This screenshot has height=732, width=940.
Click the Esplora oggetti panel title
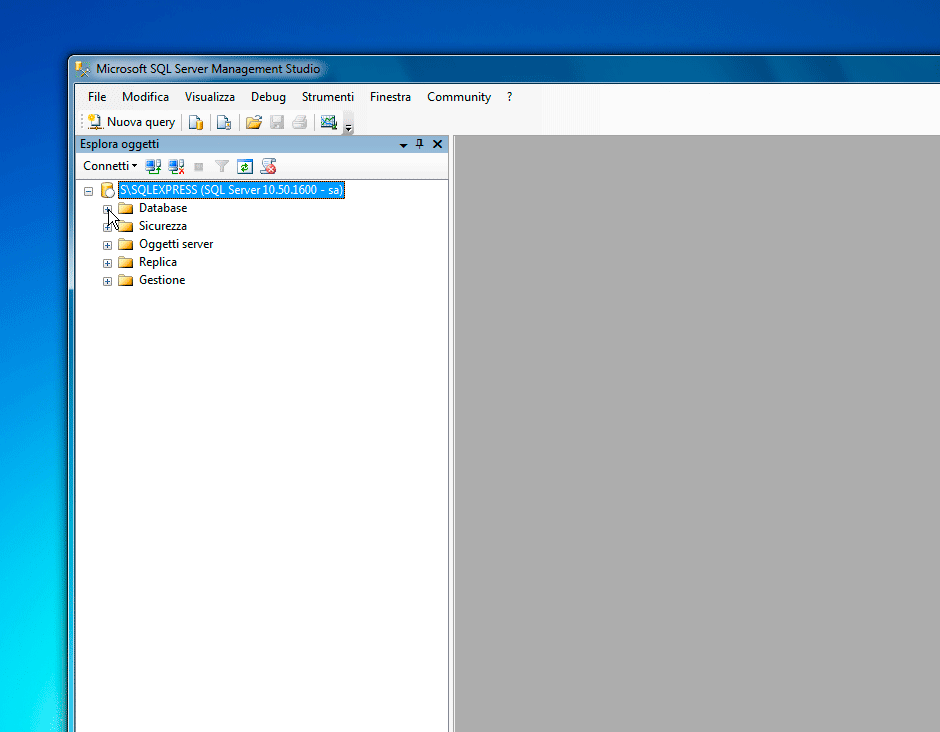[119, 144]
